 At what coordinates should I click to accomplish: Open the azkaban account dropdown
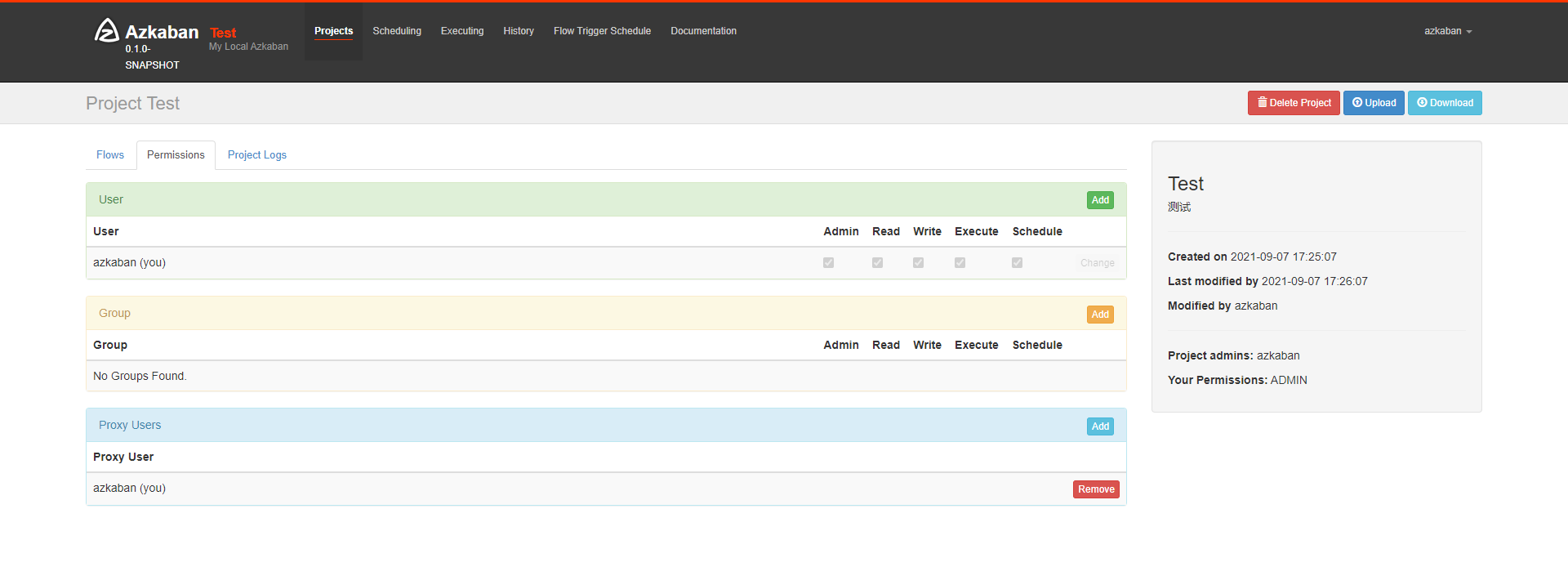(1448, 31)
